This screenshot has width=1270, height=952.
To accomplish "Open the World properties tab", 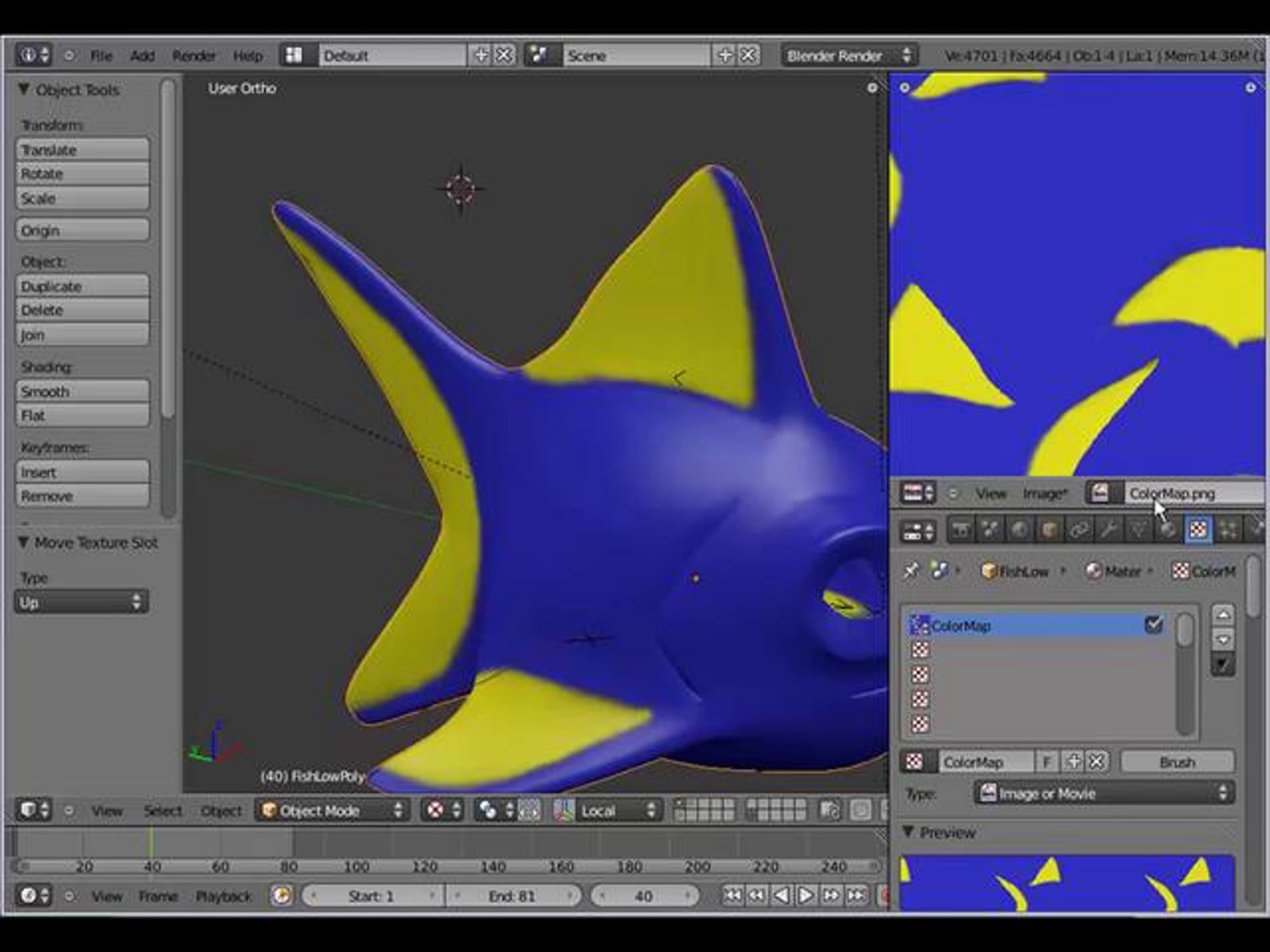I will (1020, 529).
